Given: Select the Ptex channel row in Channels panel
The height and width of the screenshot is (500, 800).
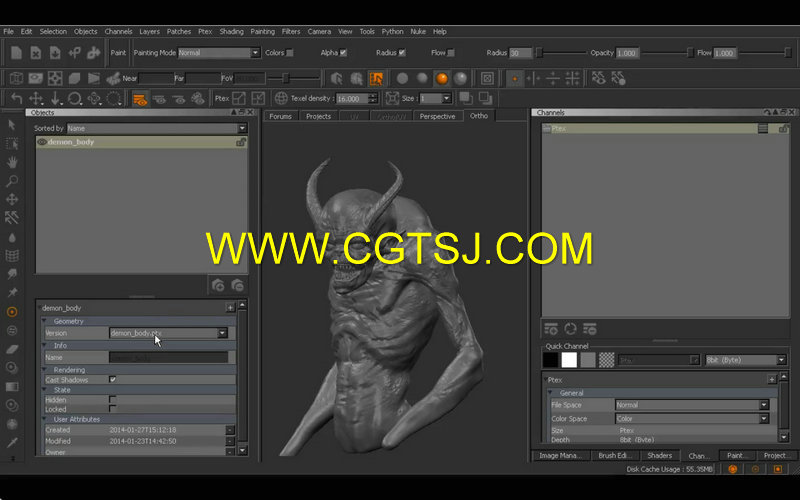Looking at the screenshot, I should click(666, 129).
